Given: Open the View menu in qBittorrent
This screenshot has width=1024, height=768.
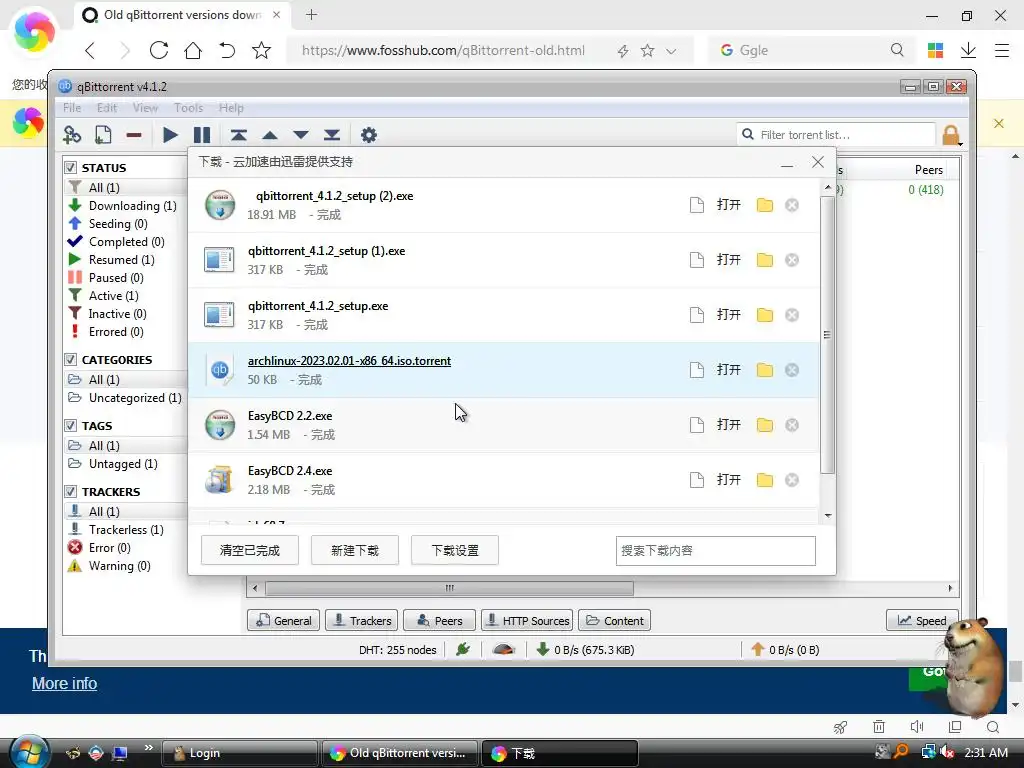Looking at the screenshot, I should (x=145, y=108).
